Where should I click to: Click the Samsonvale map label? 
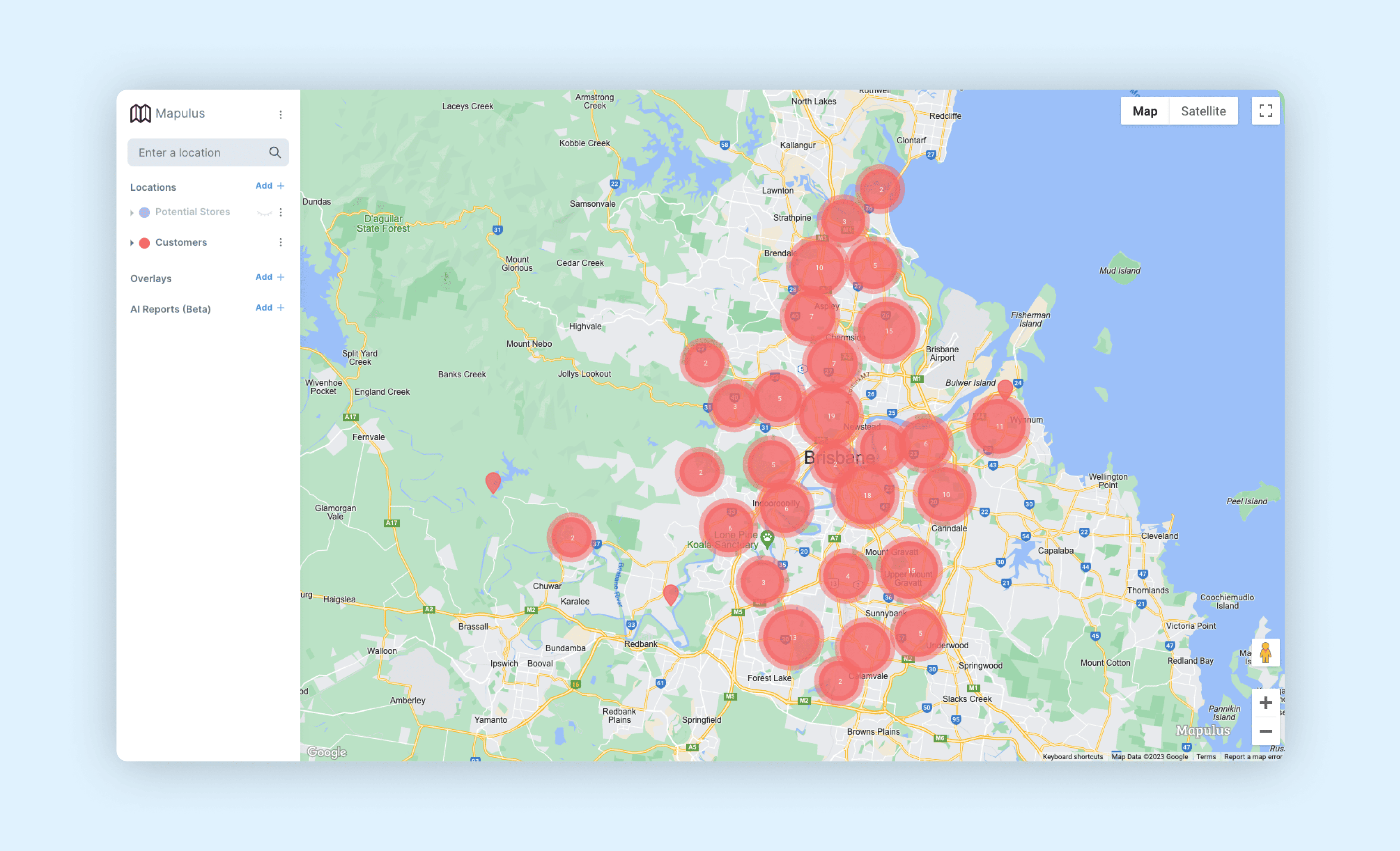pyautogui.click(x=592, y=203)
